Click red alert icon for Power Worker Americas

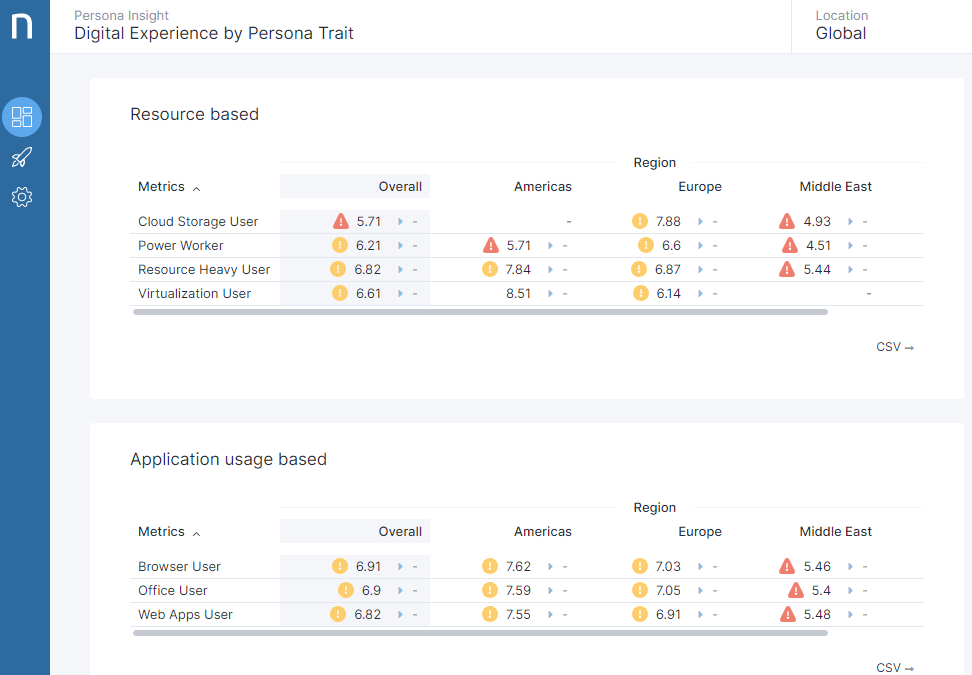pos(491,246)
